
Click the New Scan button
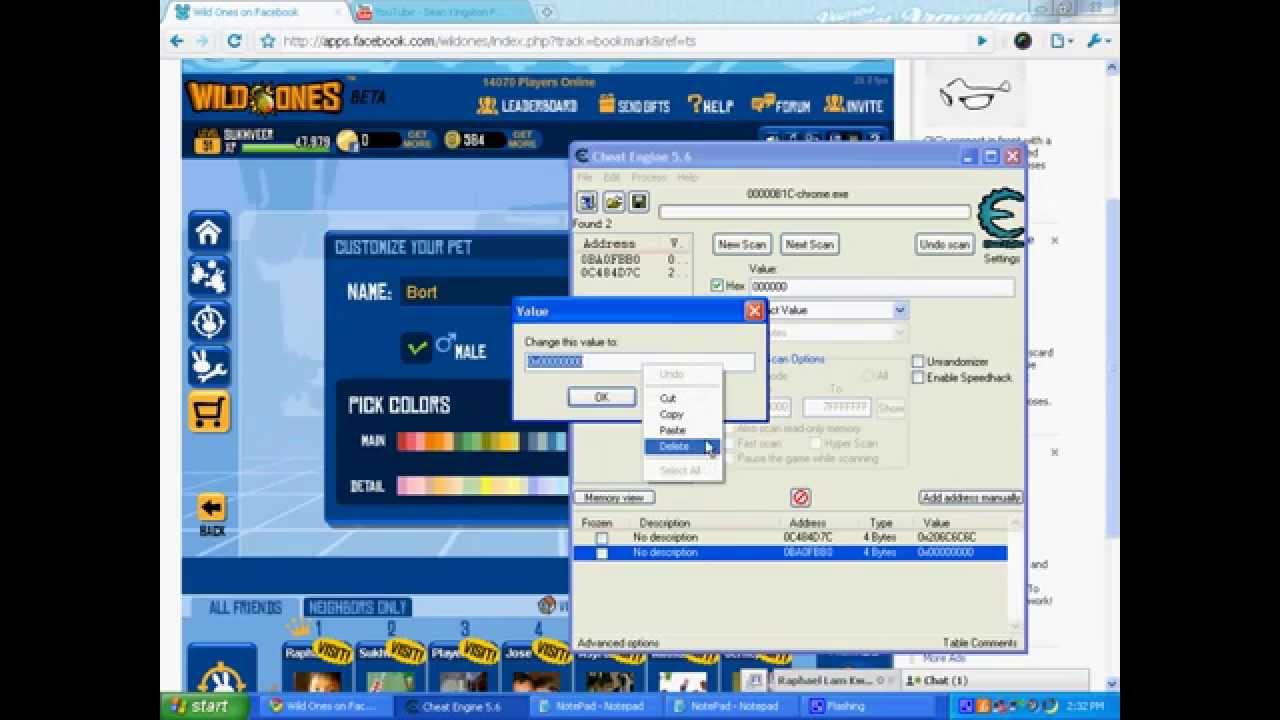742,244
